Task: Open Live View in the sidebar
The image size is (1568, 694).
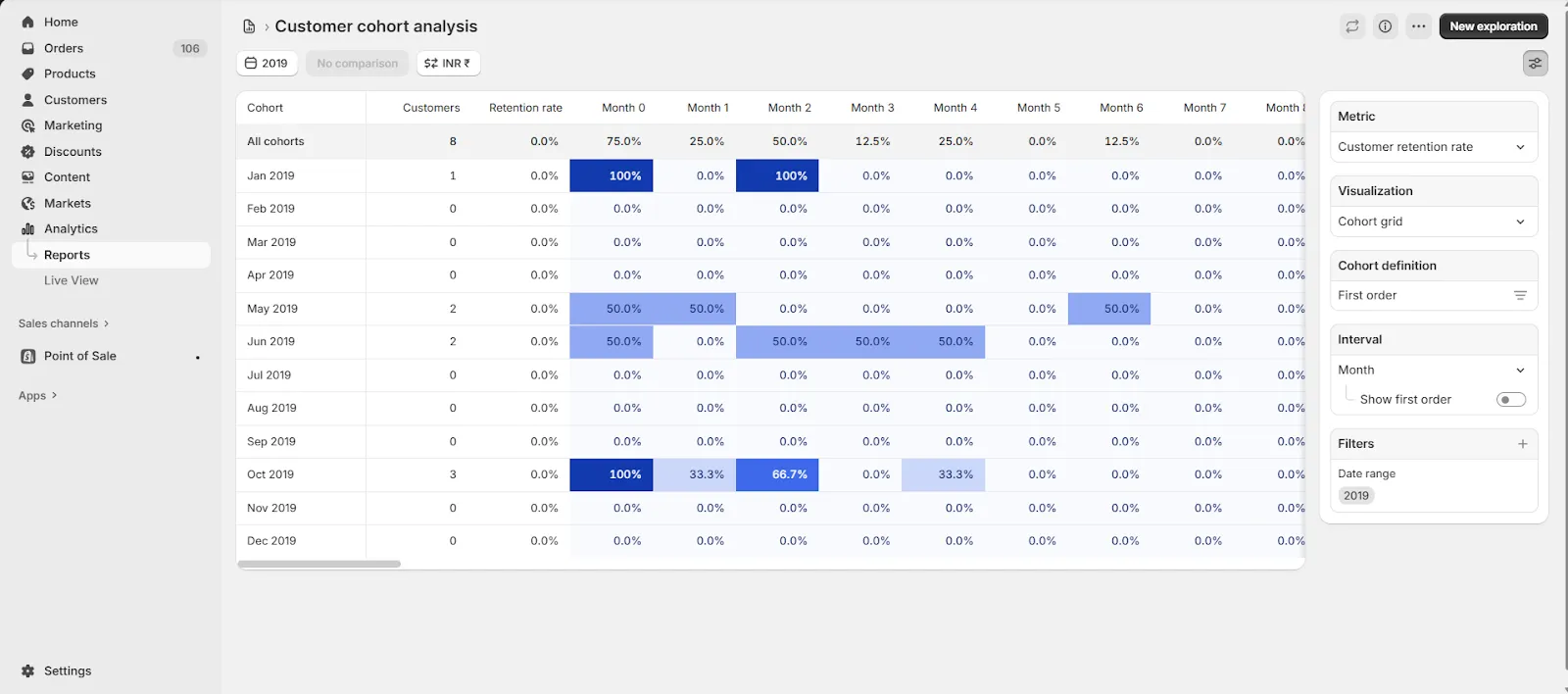Action: 71,280
